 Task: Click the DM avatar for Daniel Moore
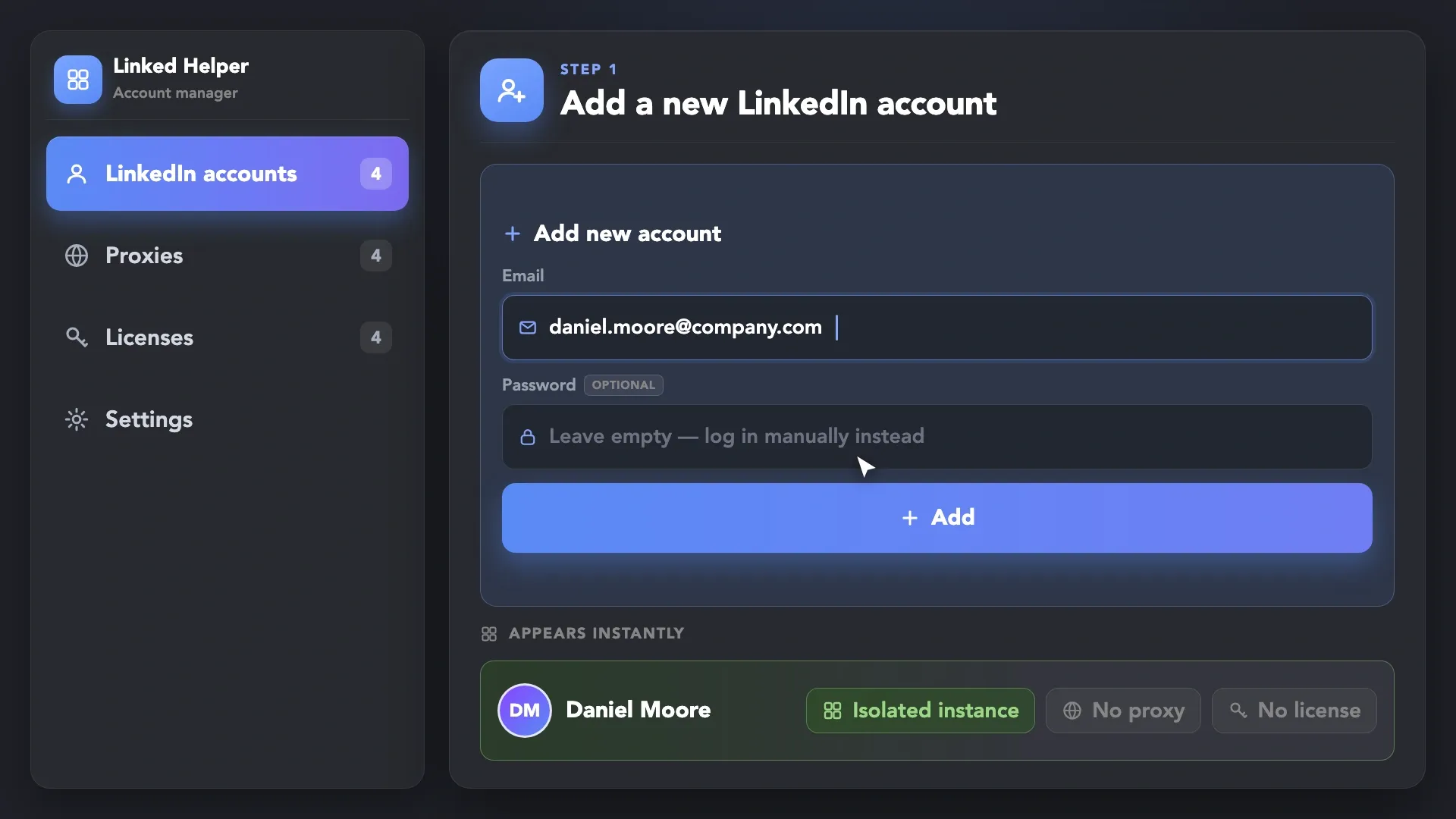[525, 711]
